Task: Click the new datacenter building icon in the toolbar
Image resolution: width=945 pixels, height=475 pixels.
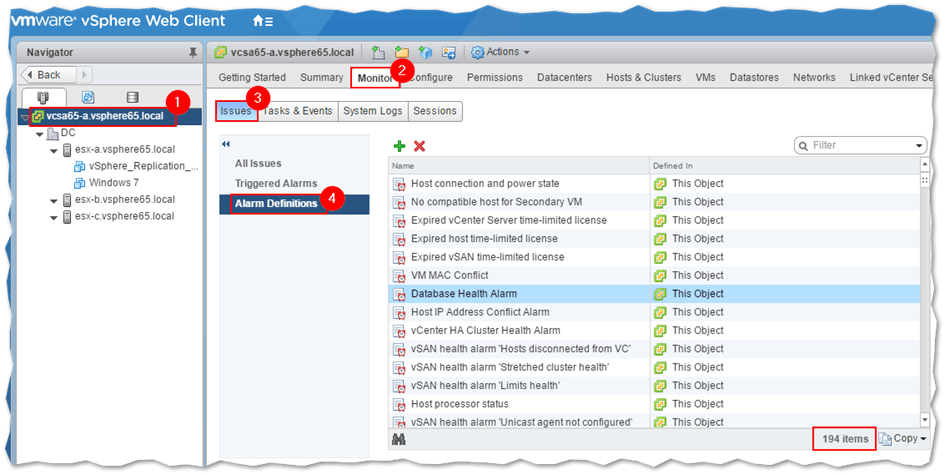Action: pyautogui.click(x=378, y=52)
